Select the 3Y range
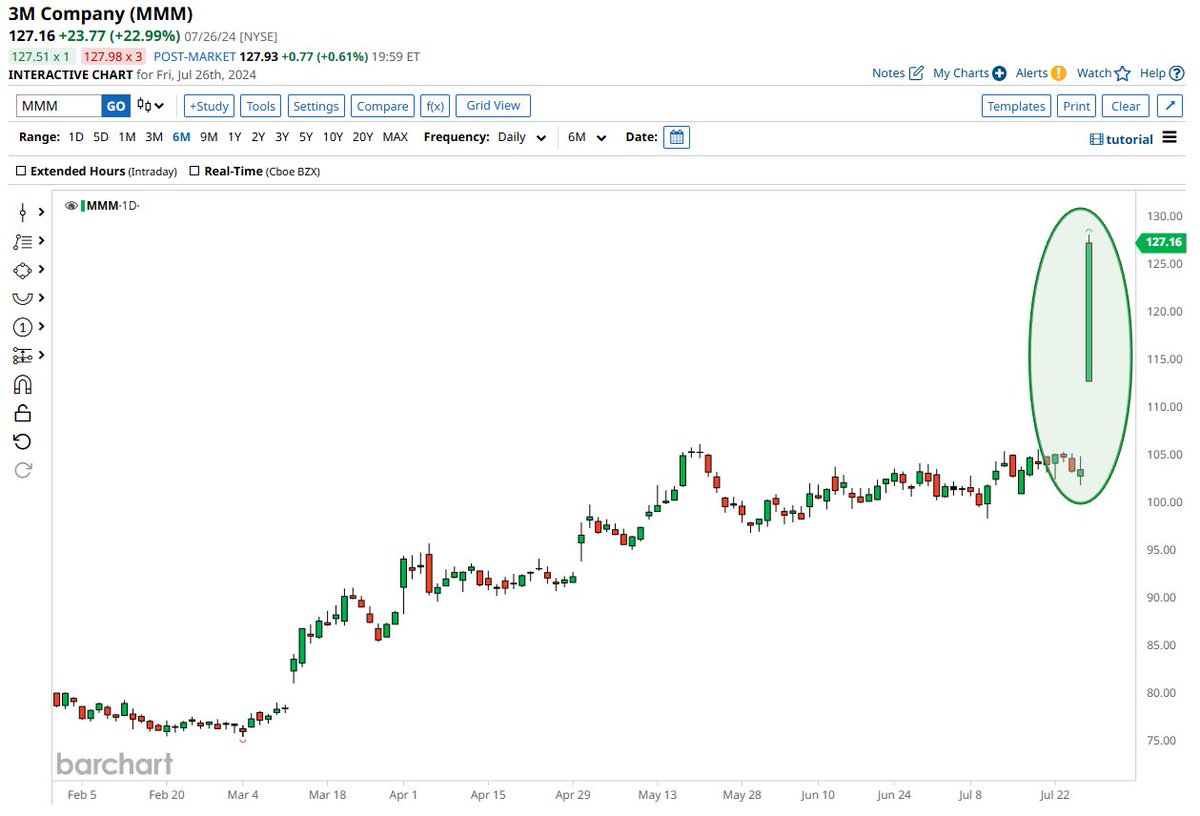 tap(282, 137)
